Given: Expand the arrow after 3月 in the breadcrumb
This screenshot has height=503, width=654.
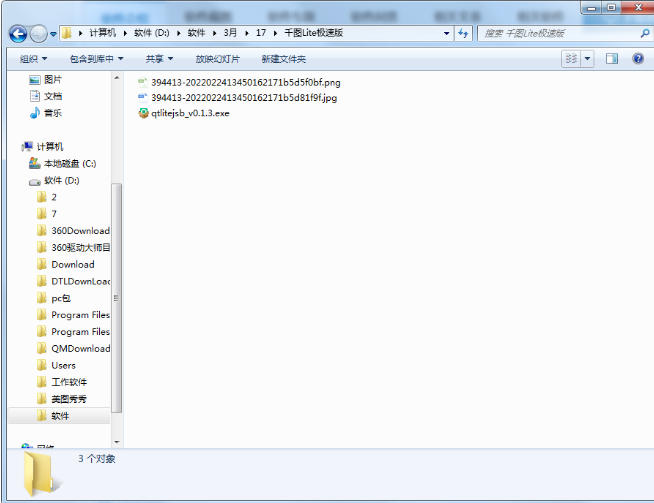Looking at the screenshot, I should pos(247,33).
